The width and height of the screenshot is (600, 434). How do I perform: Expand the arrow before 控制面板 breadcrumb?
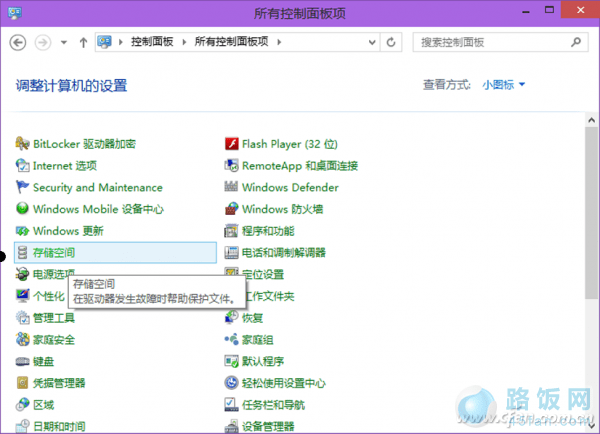[x=121, y=42]
